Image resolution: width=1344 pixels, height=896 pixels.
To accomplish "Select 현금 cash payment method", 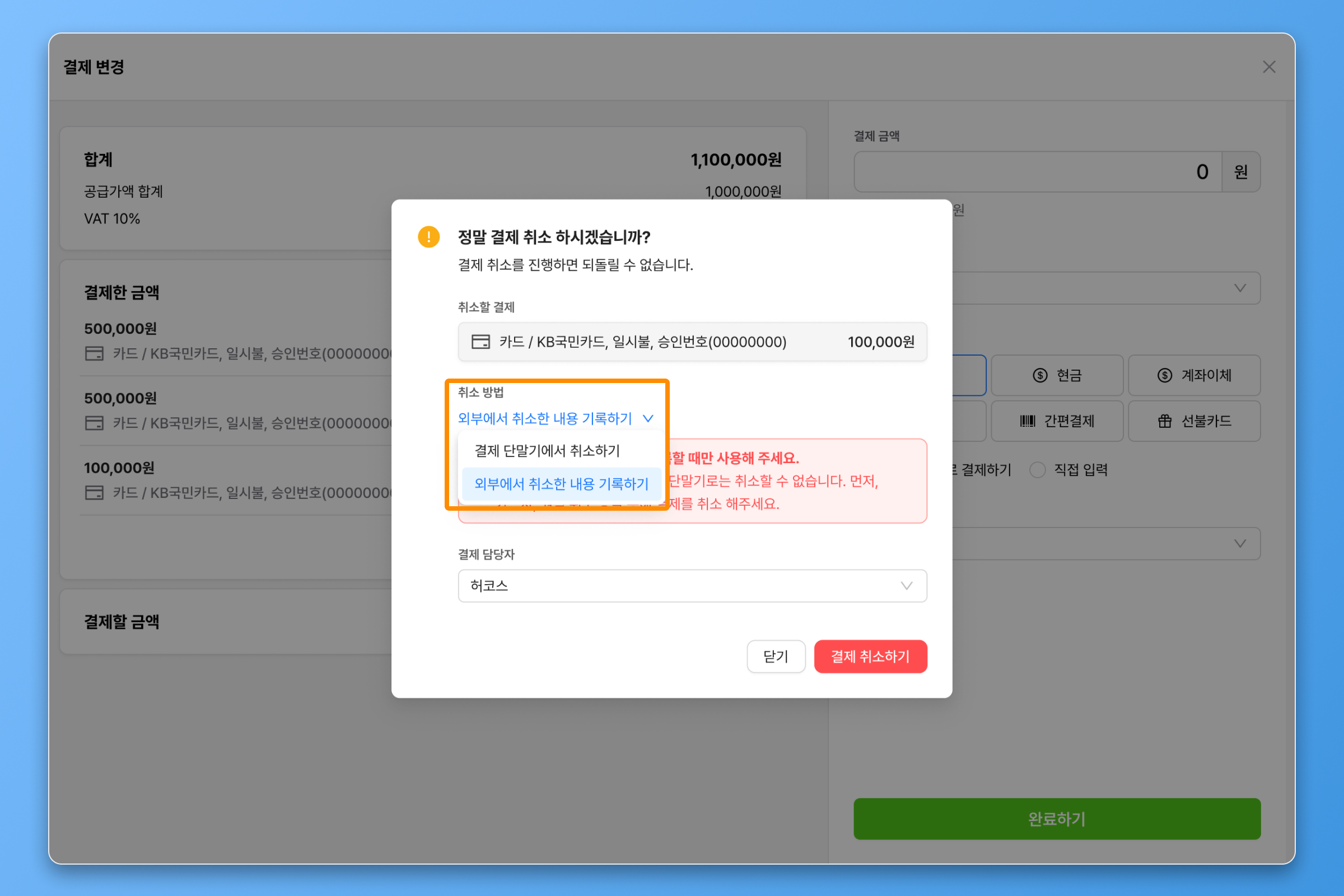I will coord(1057,375).
